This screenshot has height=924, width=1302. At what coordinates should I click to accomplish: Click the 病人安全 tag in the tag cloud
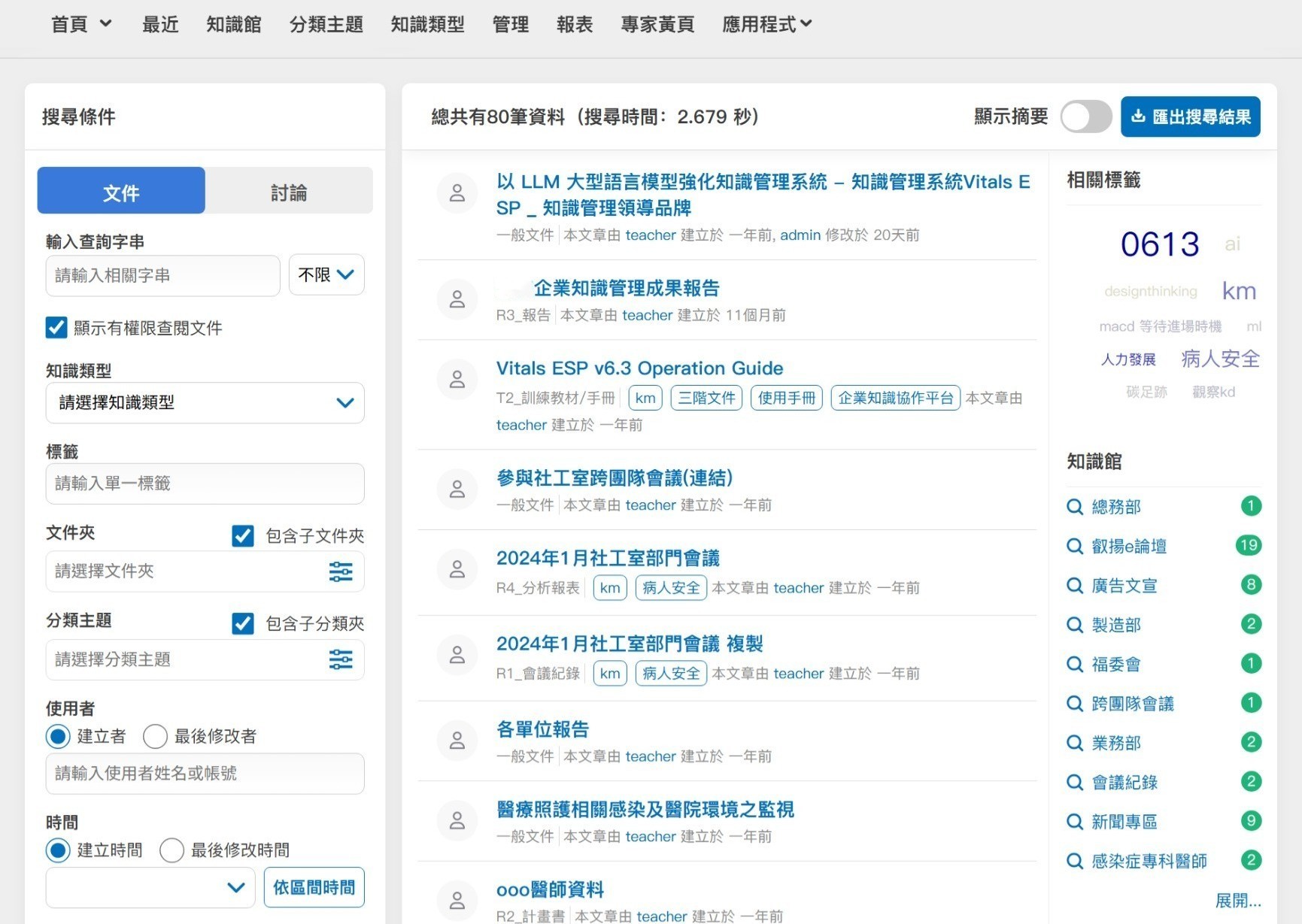click(x=1220, y=359)
